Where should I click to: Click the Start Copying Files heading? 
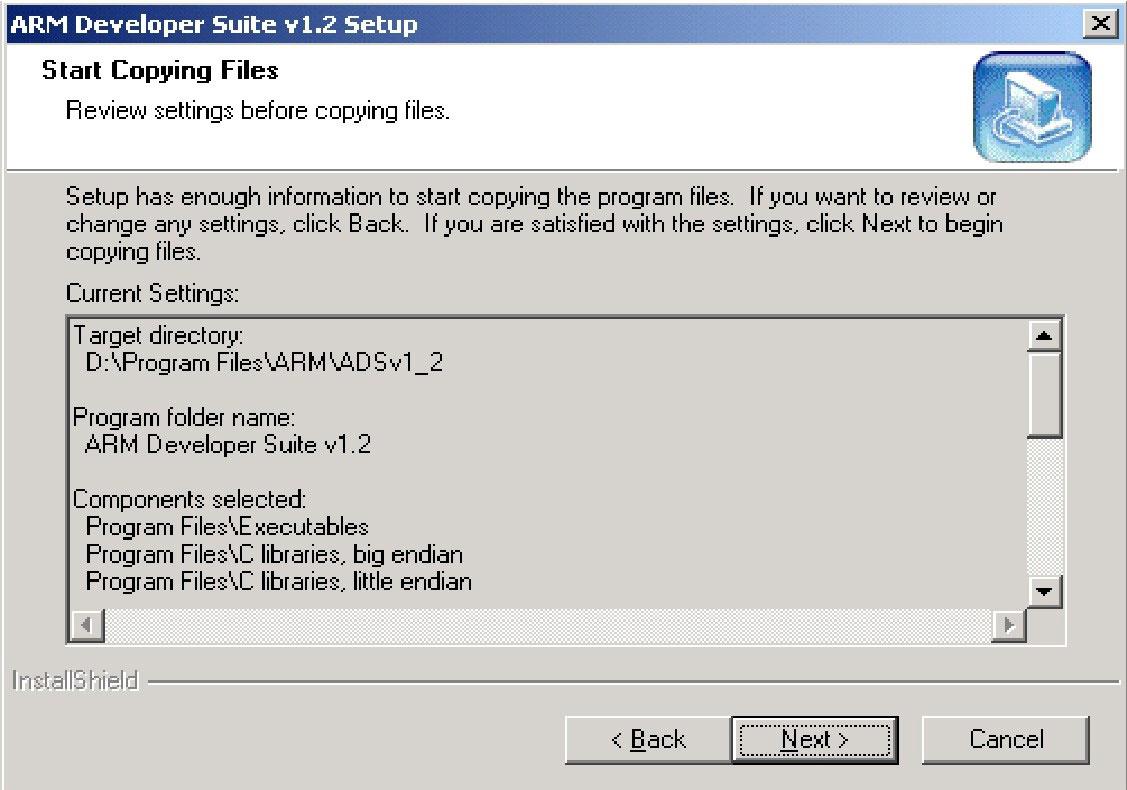tap(160, 71)
